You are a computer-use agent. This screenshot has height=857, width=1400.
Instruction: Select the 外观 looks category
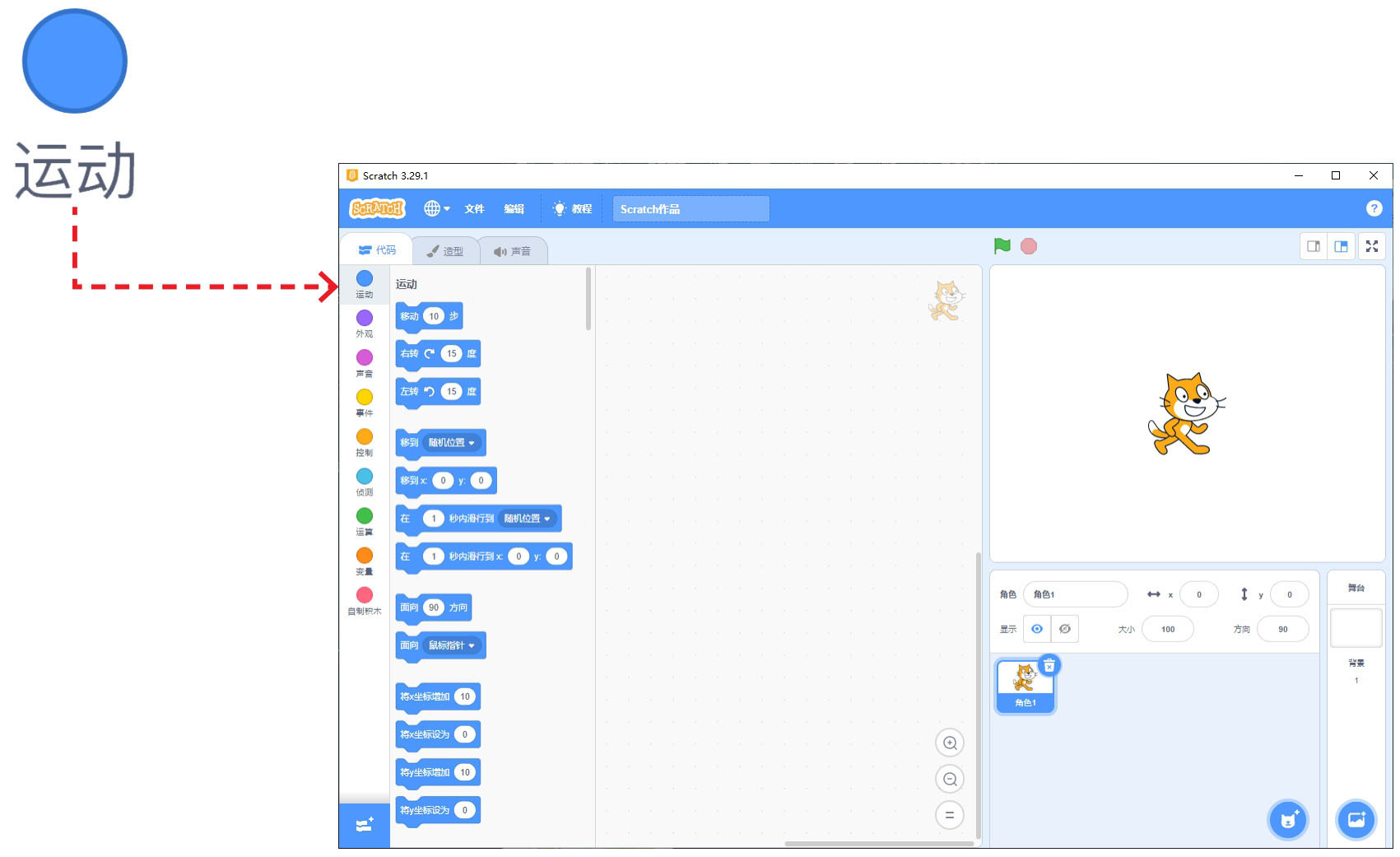click(x=365, y=324)
